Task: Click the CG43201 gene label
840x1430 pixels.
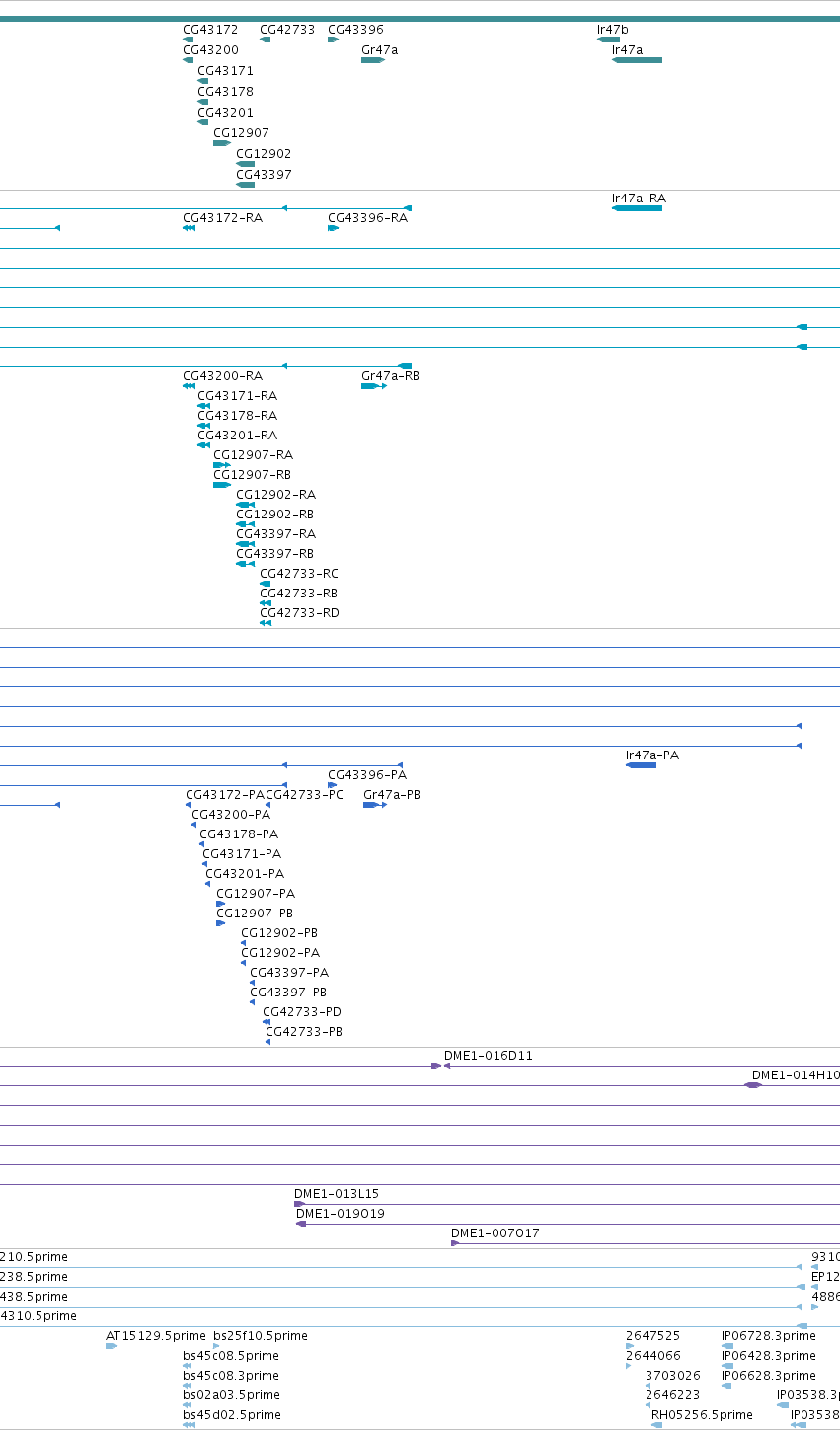Action: pyautogui.click(x=225, y=113)
